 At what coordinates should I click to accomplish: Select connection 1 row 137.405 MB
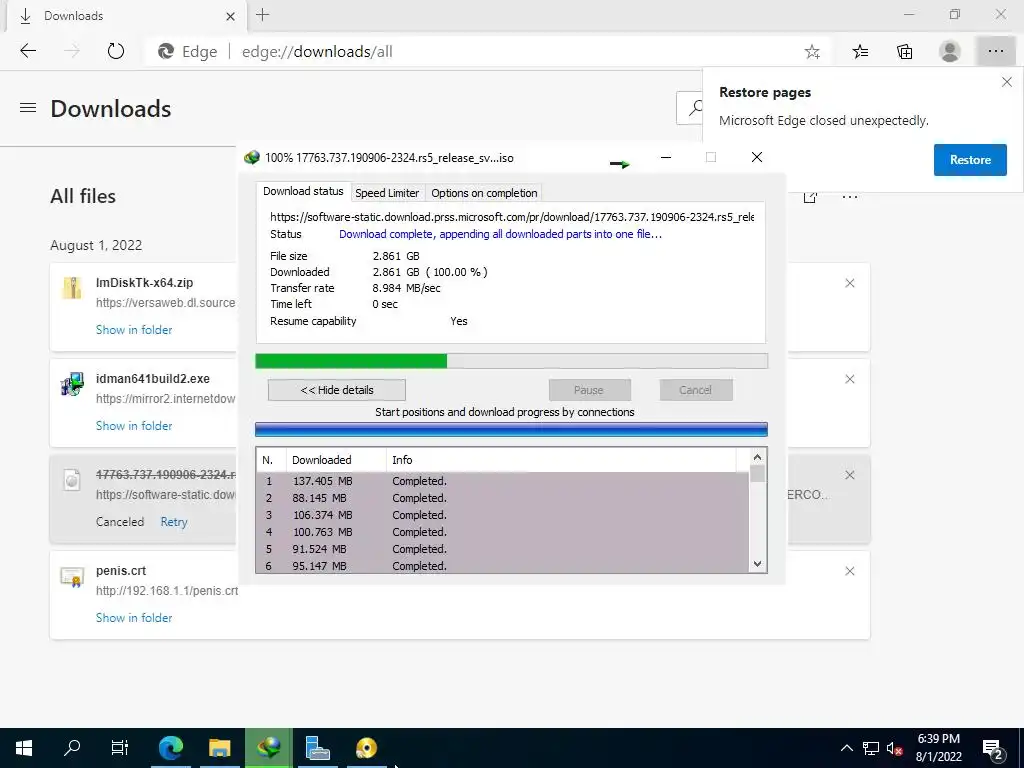coord(503,481)
